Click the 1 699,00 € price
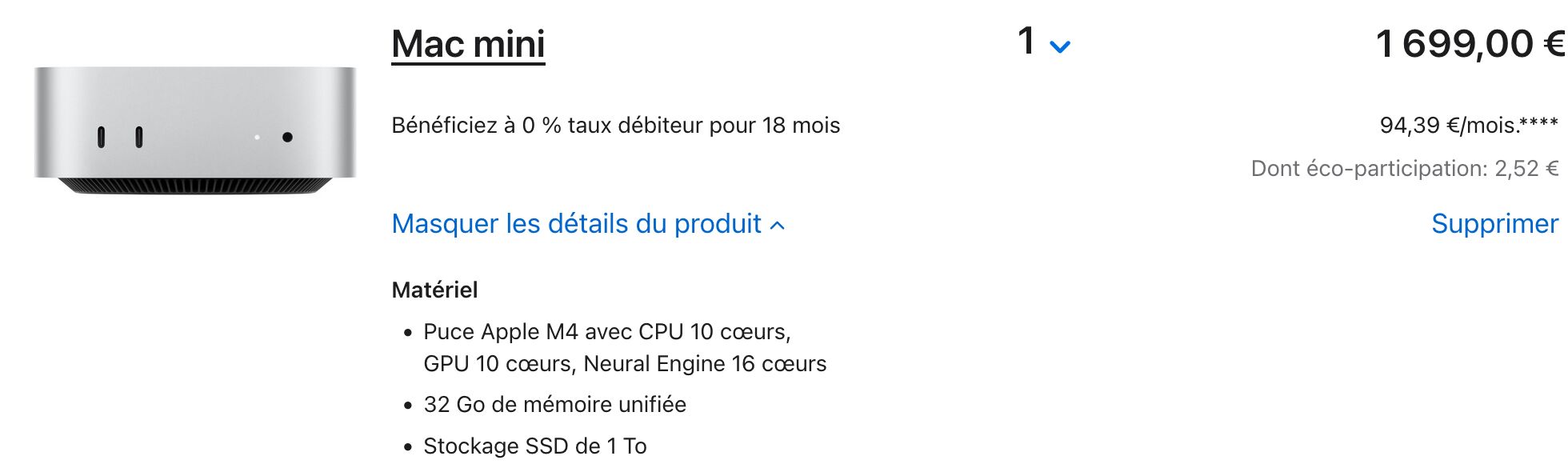 tap(1470, 44)
